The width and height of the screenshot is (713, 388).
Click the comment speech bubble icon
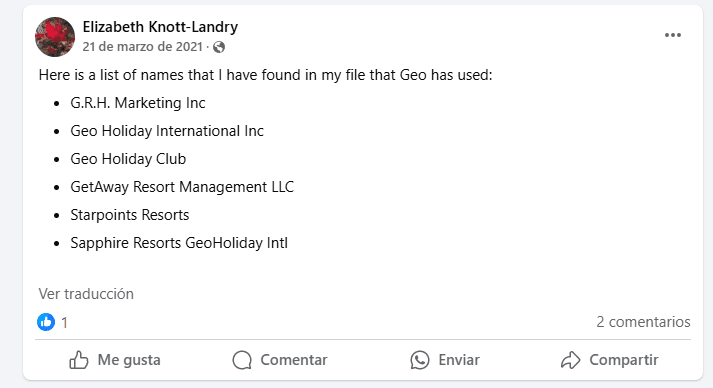tap(242, 360)
